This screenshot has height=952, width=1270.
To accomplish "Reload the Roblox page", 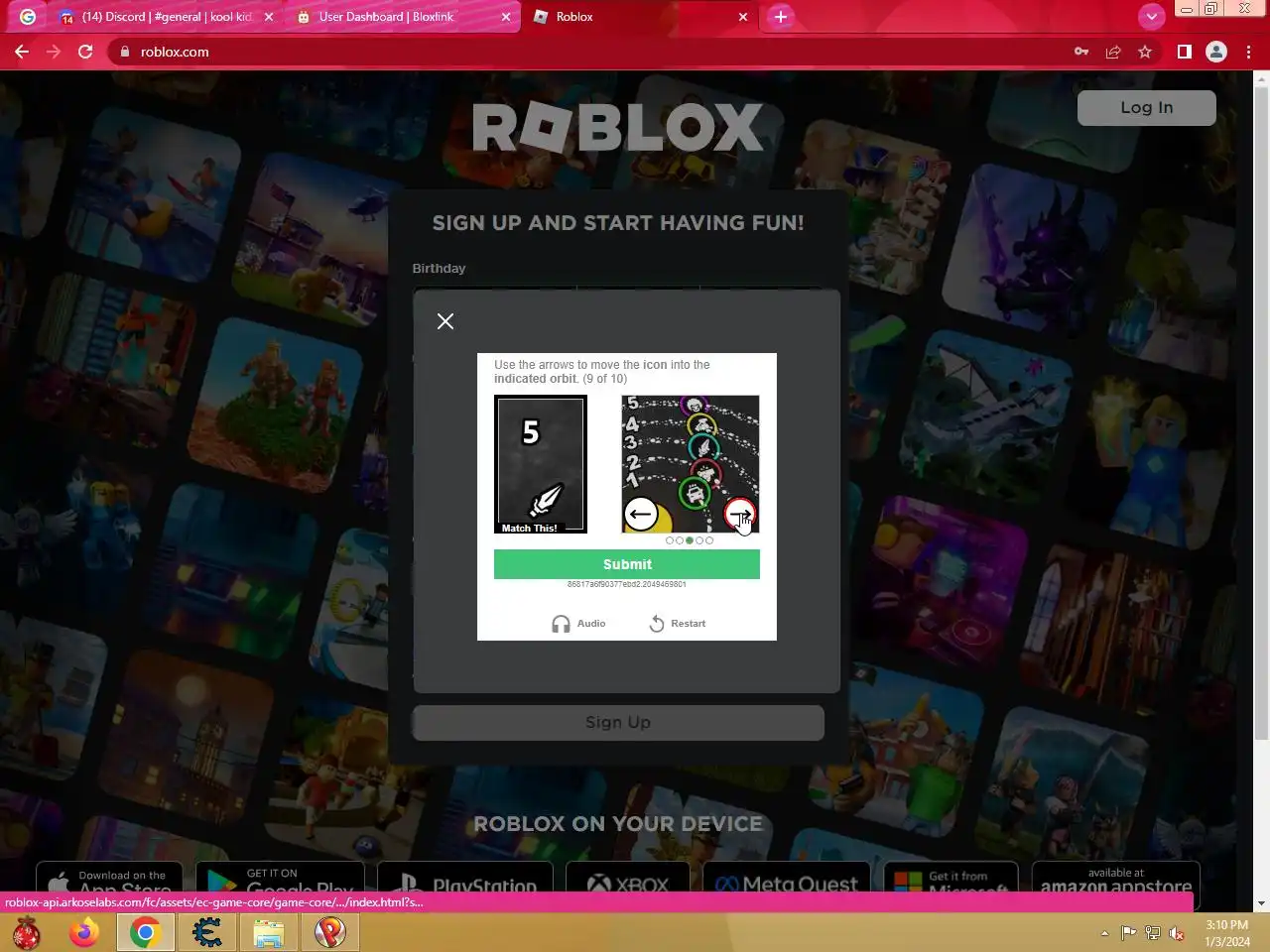I will (85, 52).
